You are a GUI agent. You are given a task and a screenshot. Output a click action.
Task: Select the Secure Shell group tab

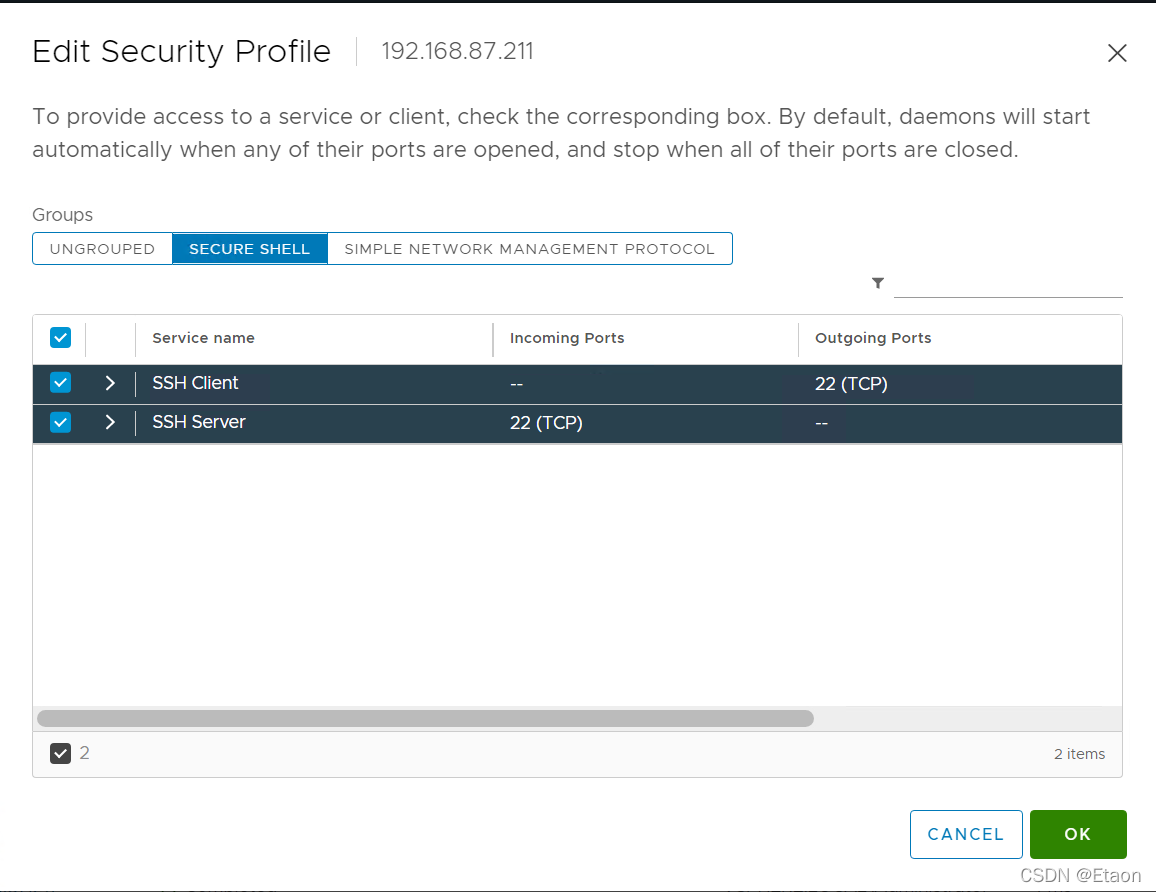[249, 248]
